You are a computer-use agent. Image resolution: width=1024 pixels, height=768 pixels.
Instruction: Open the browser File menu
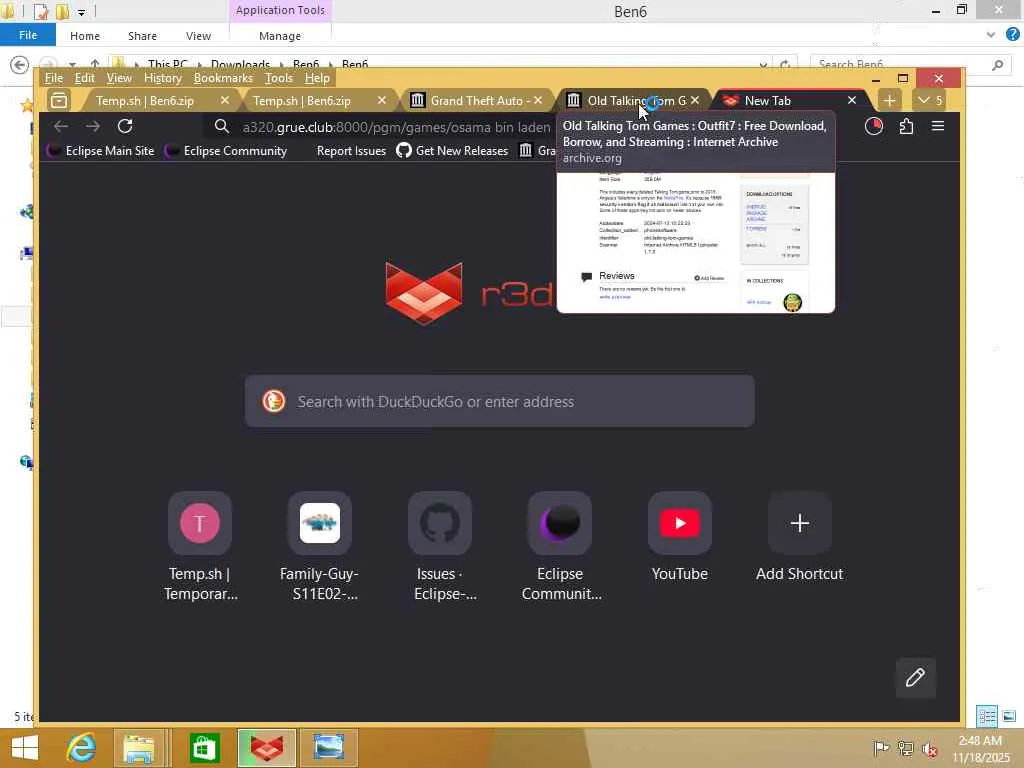(54, 78)
